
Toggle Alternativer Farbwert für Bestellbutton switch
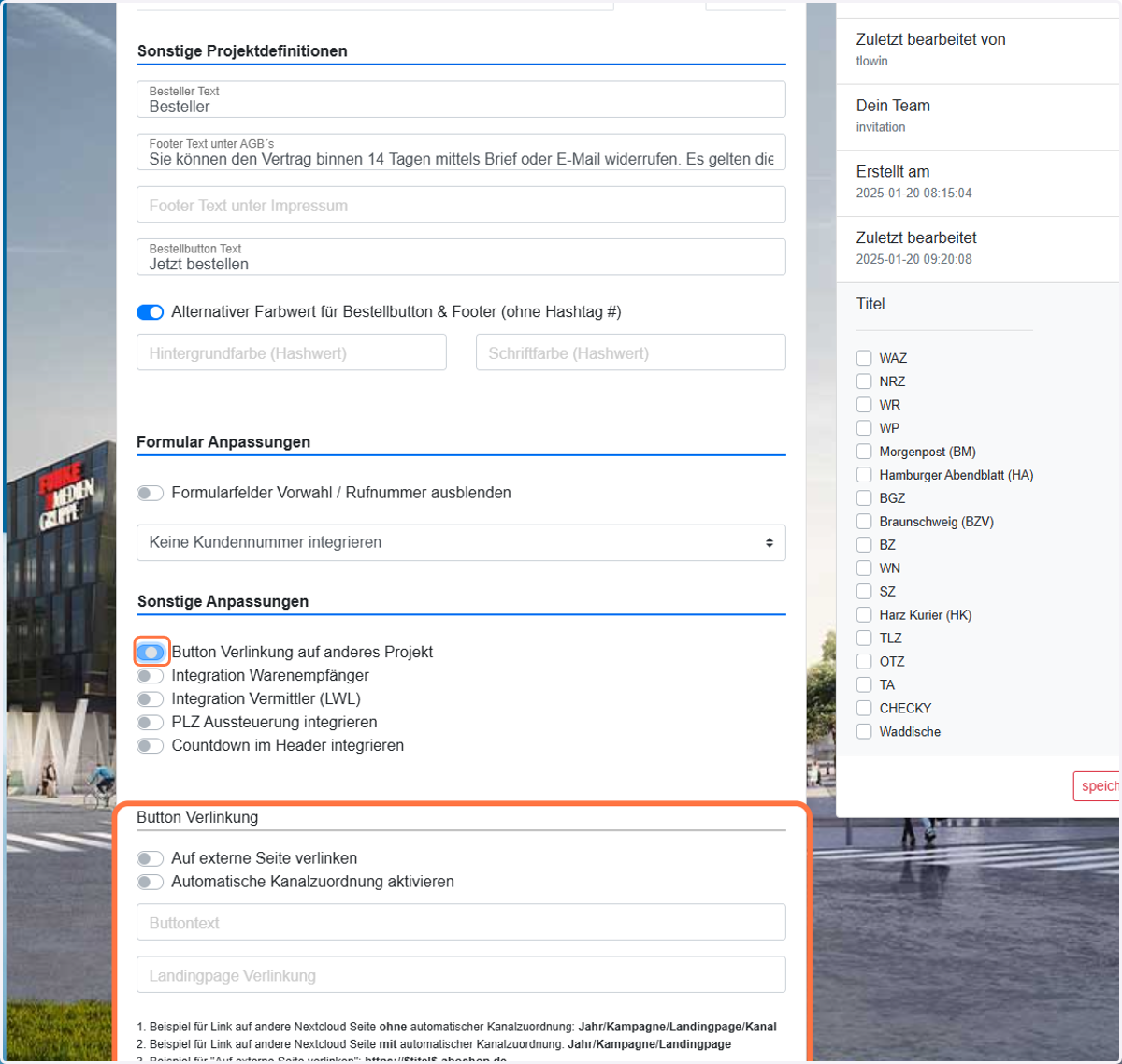tap(150, 312)
